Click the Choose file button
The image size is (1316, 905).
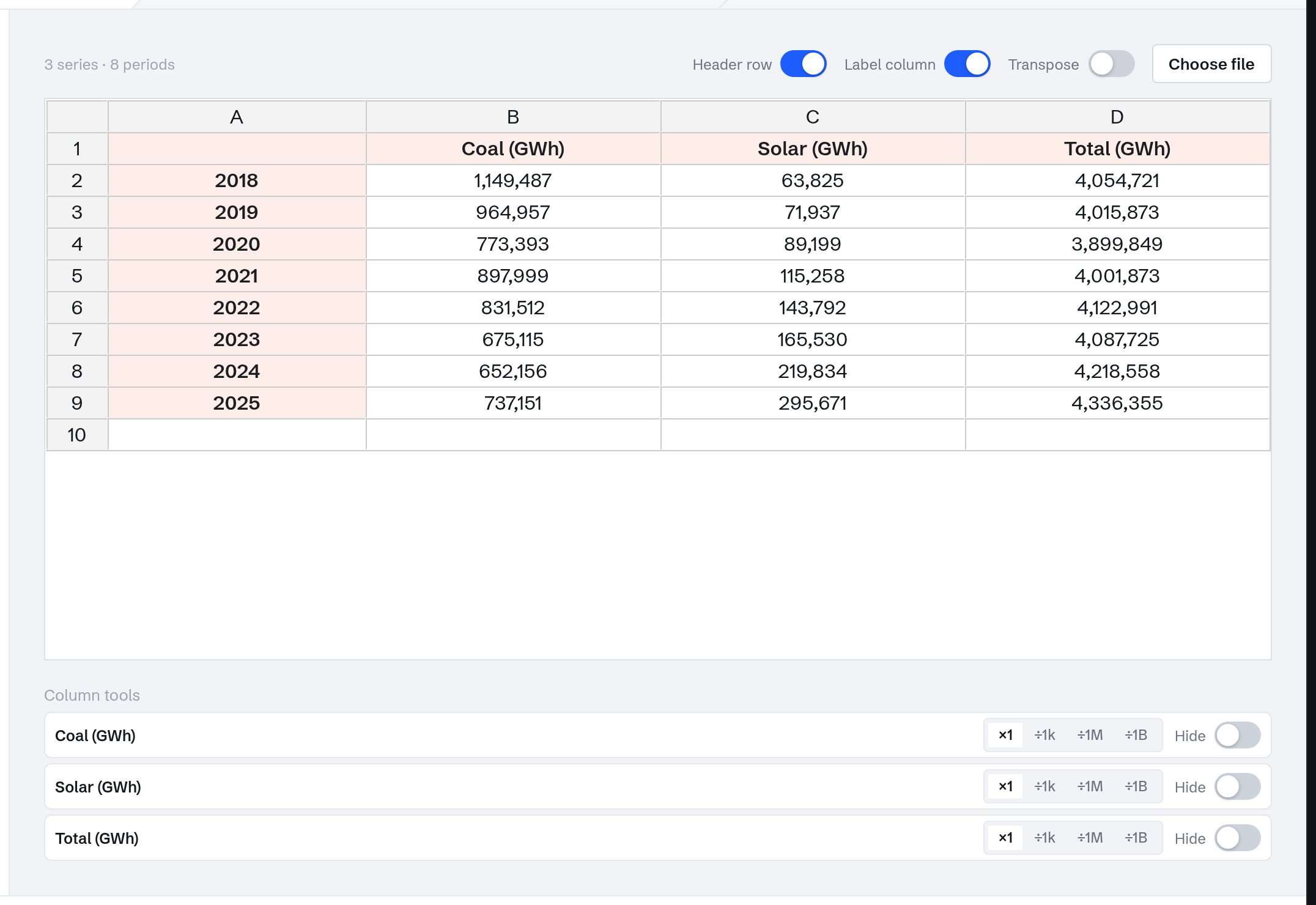tap(1211, 64)
